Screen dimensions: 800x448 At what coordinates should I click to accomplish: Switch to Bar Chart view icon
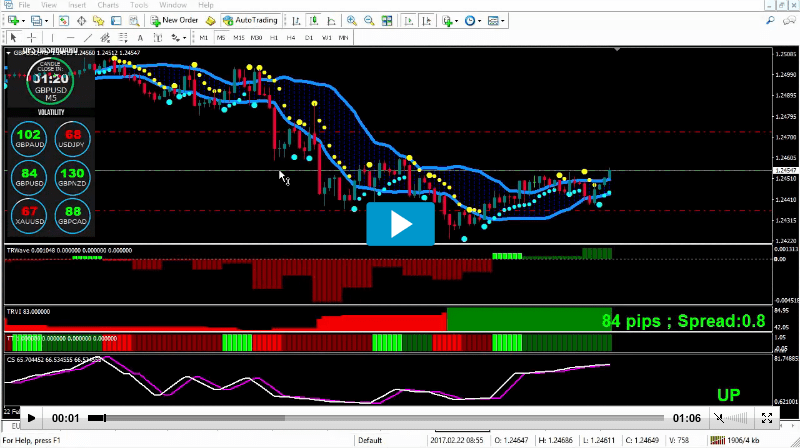click(x=296, y=20)
